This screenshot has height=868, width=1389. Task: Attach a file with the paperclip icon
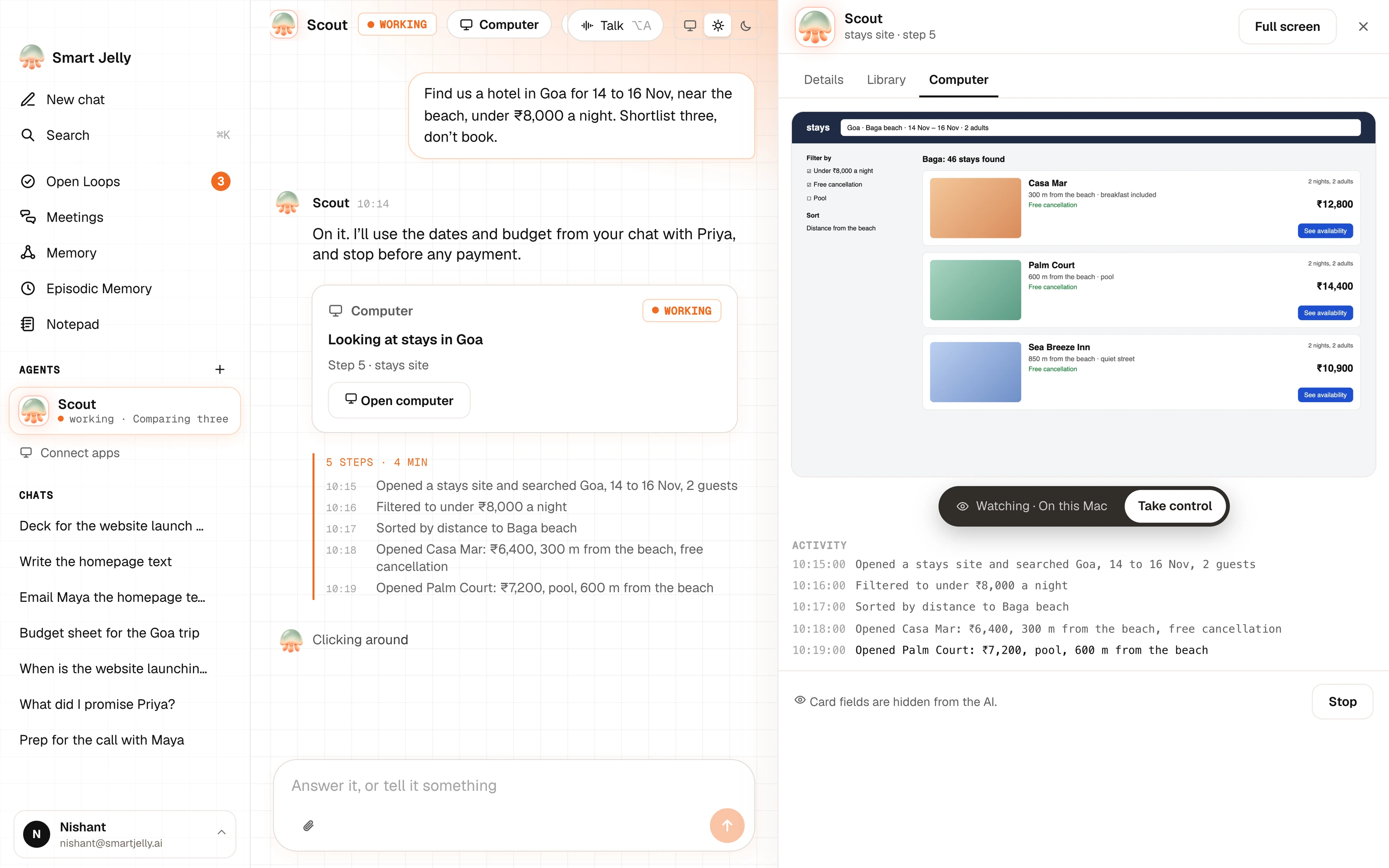[308, 826]
